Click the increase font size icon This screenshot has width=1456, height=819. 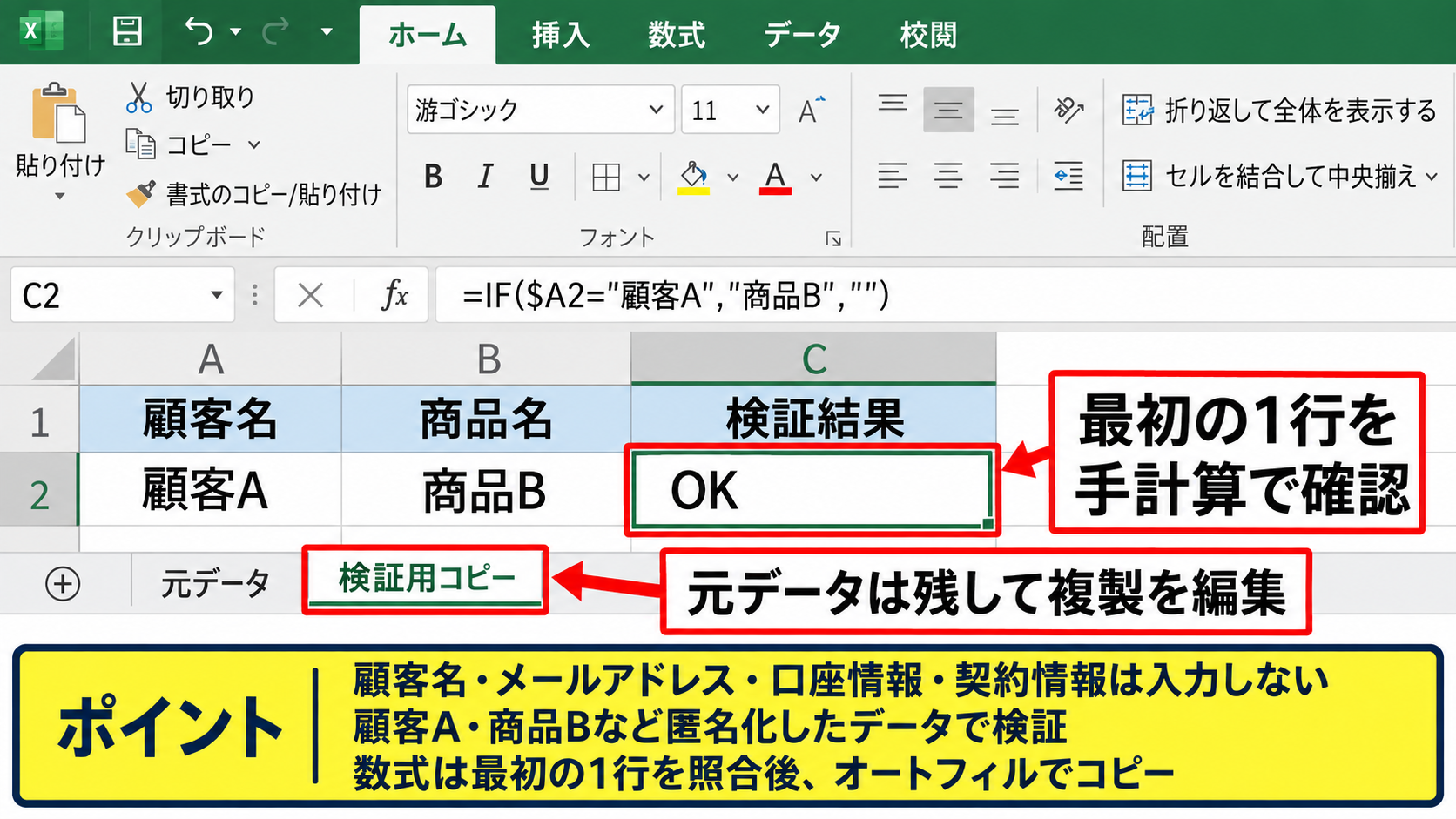tap(812, 110)
